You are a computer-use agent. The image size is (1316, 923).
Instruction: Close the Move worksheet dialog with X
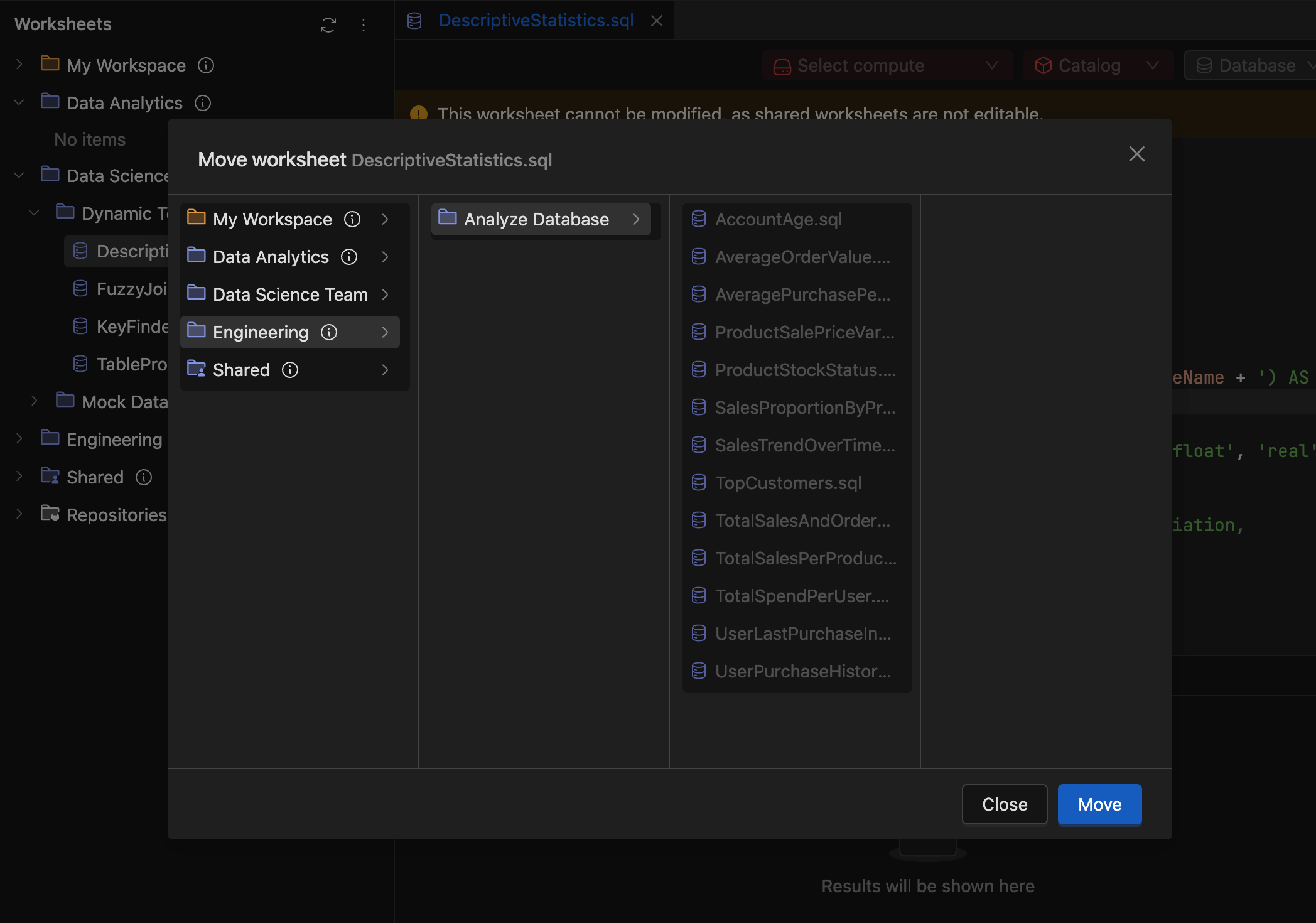click(x=1136, y=154)
